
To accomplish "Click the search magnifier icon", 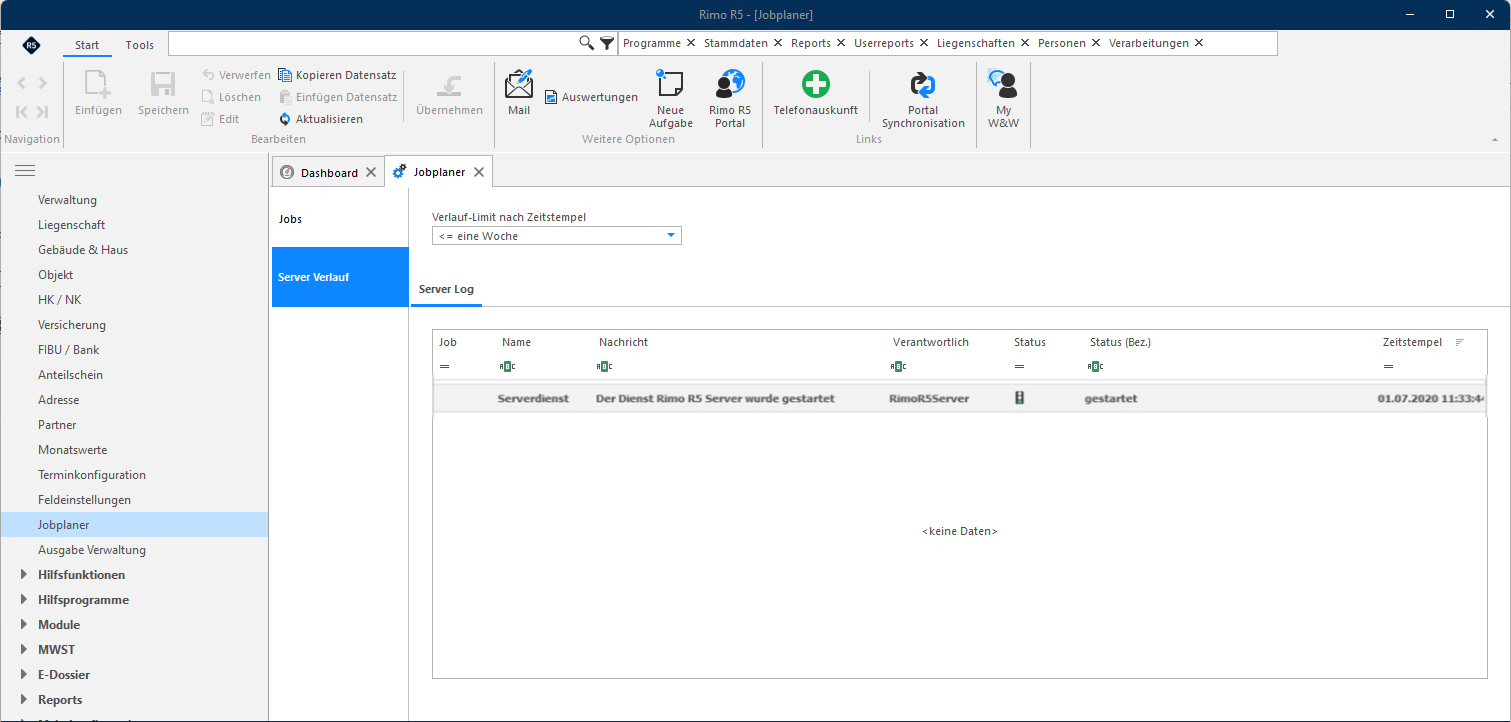I will coord(587,43).
